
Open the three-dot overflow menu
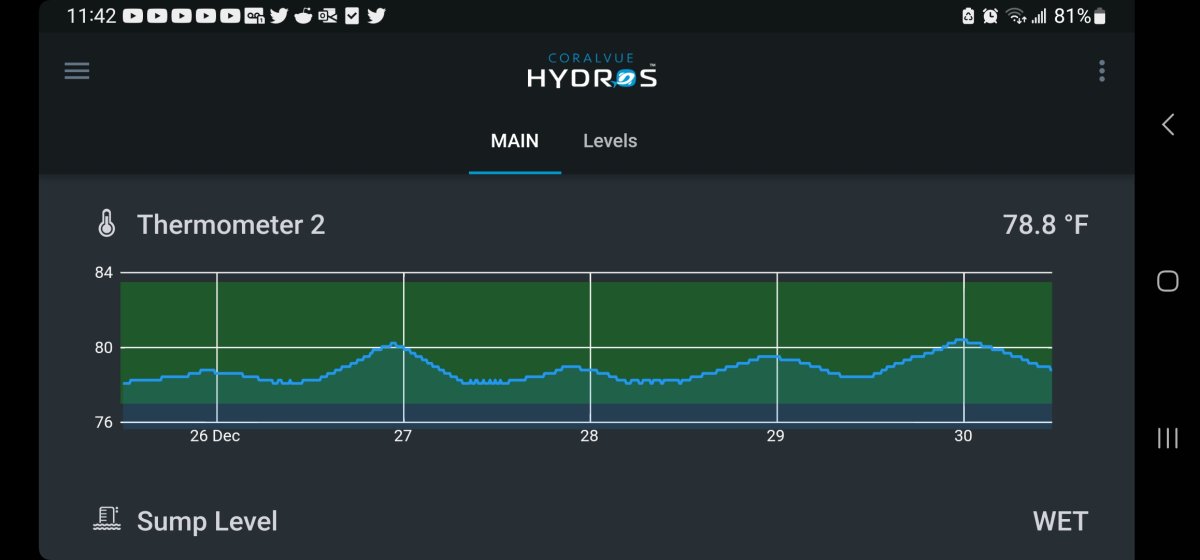coord(1101,71)
